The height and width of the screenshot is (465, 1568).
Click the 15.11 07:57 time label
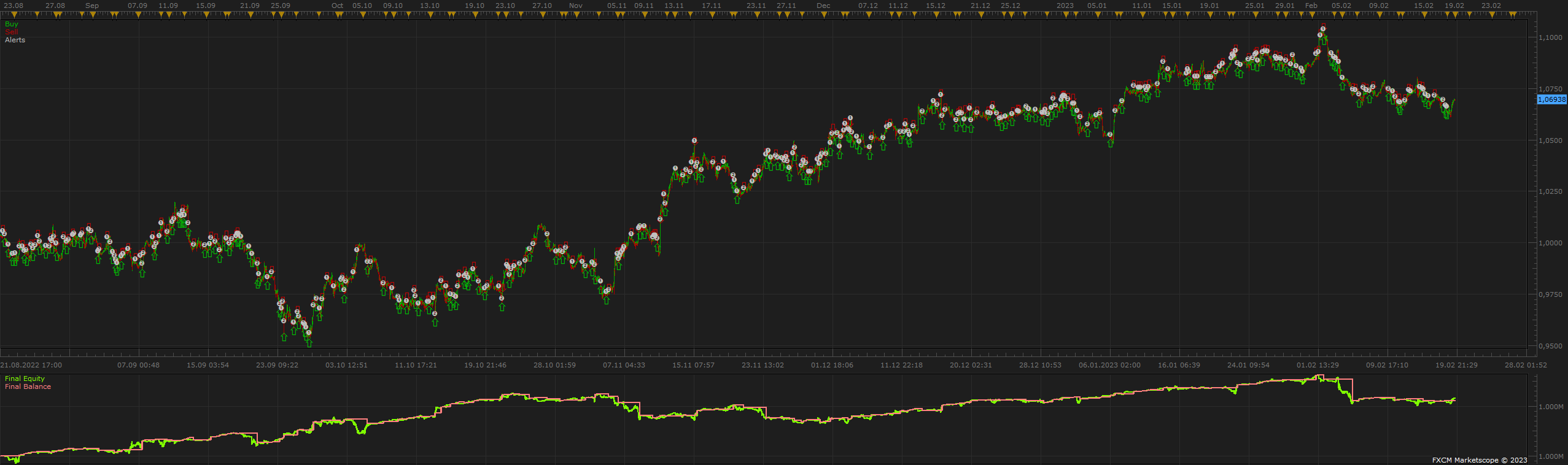click(693, 365)
